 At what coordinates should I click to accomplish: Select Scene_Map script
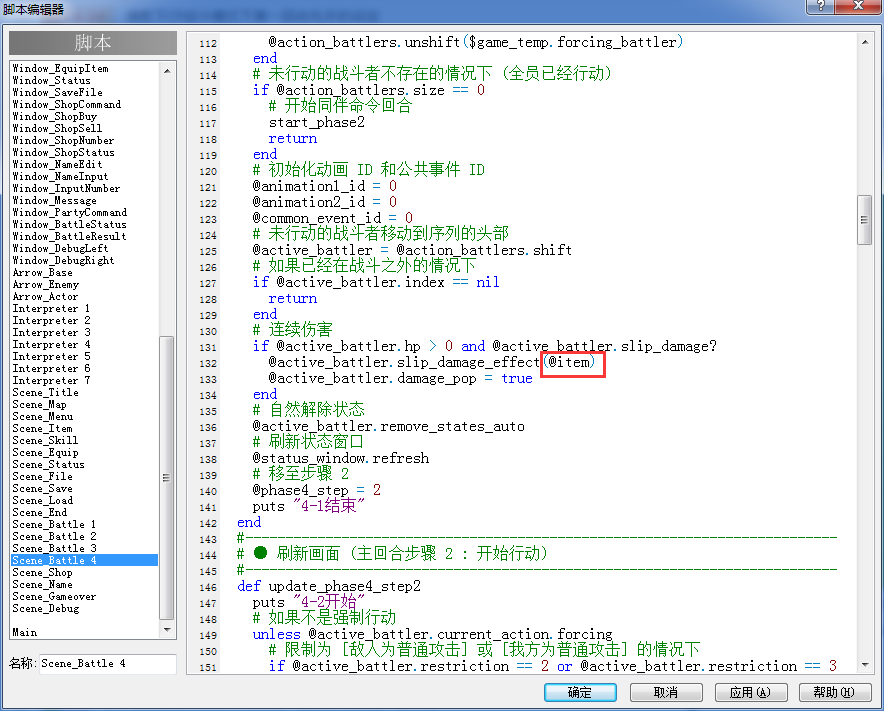(39, 404)
